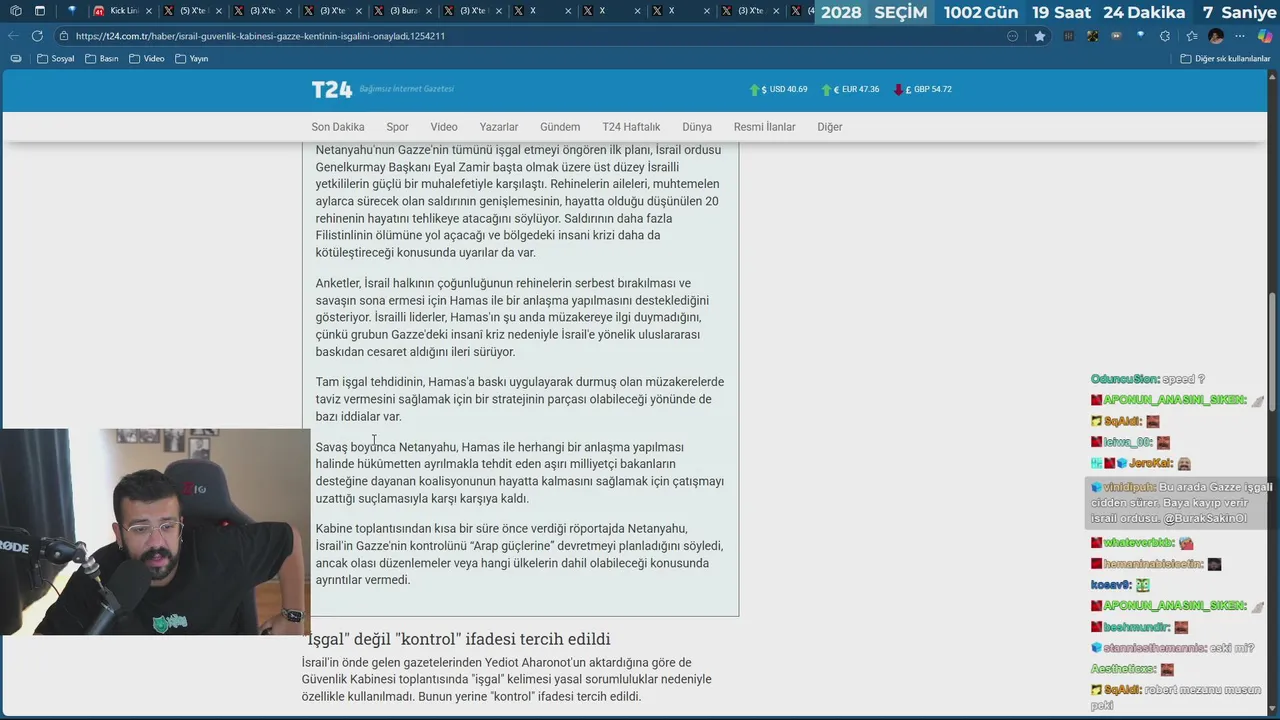Open the Favorites list icon
The width and height of the screenshot is (1280, 720).
[1190, 36]
